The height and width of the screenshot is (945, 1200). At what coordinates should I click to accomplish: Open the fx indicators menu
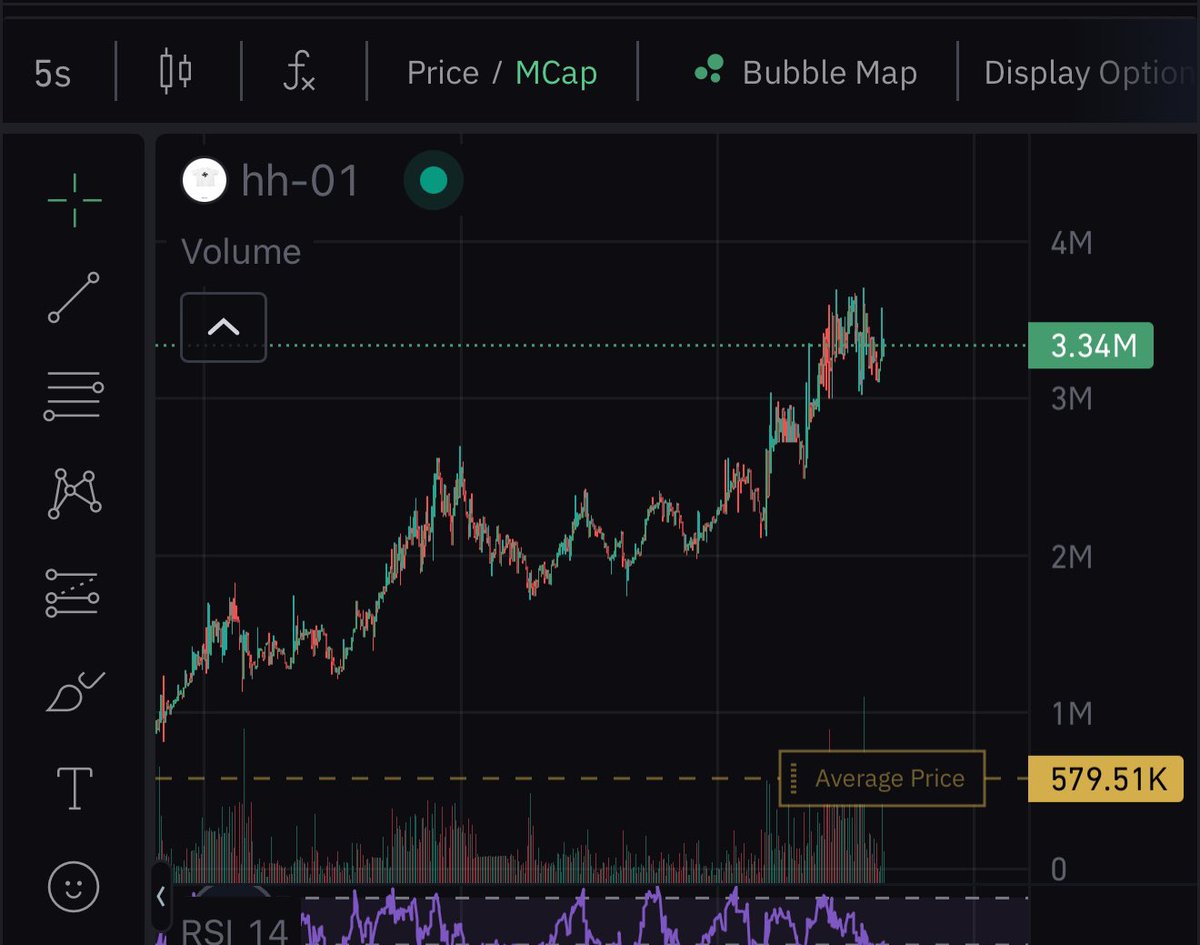pyautogui.click(x=299, y=72)
